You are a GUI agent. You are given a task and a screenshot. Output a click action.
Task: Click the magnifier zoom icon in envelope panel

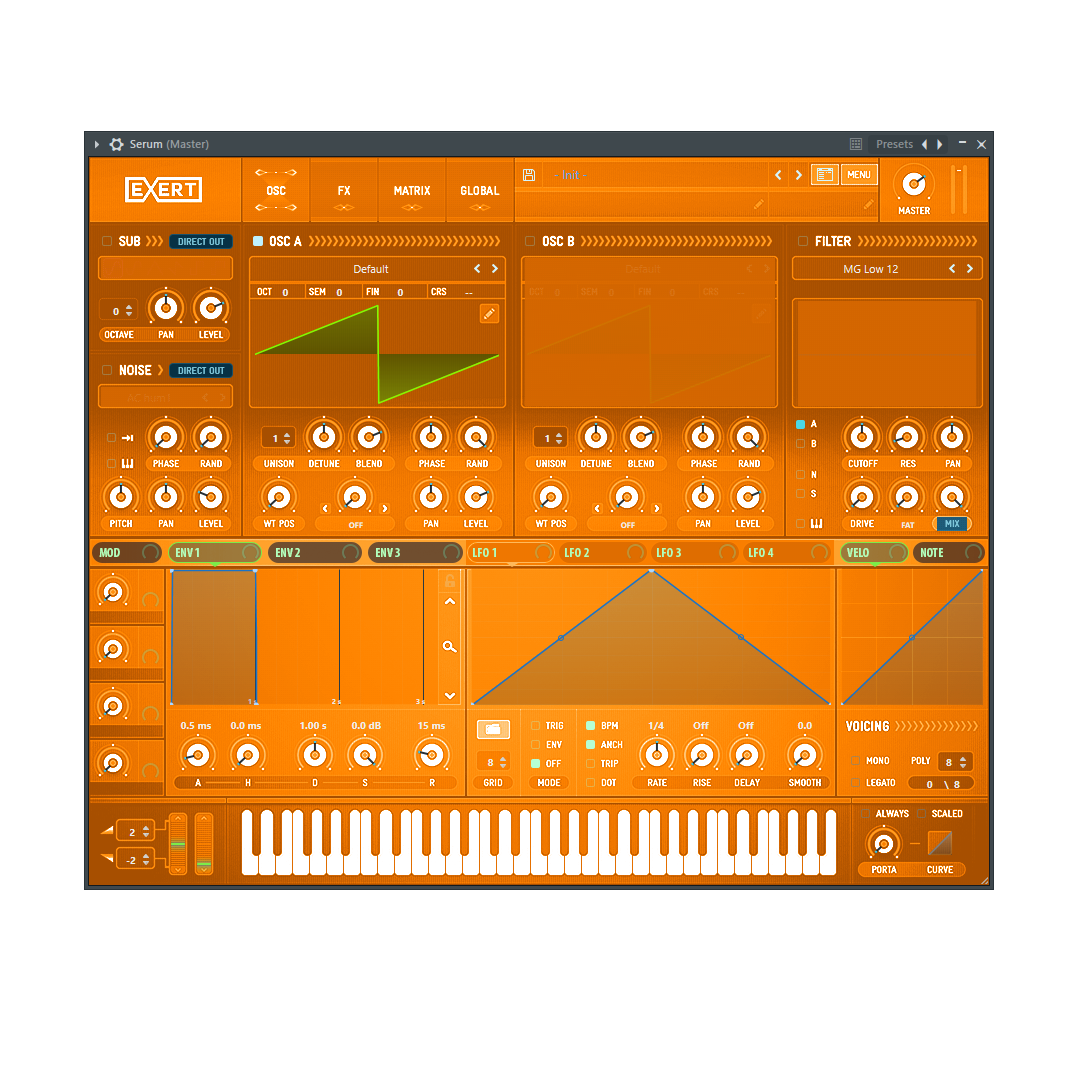click(x=450, y=647)
